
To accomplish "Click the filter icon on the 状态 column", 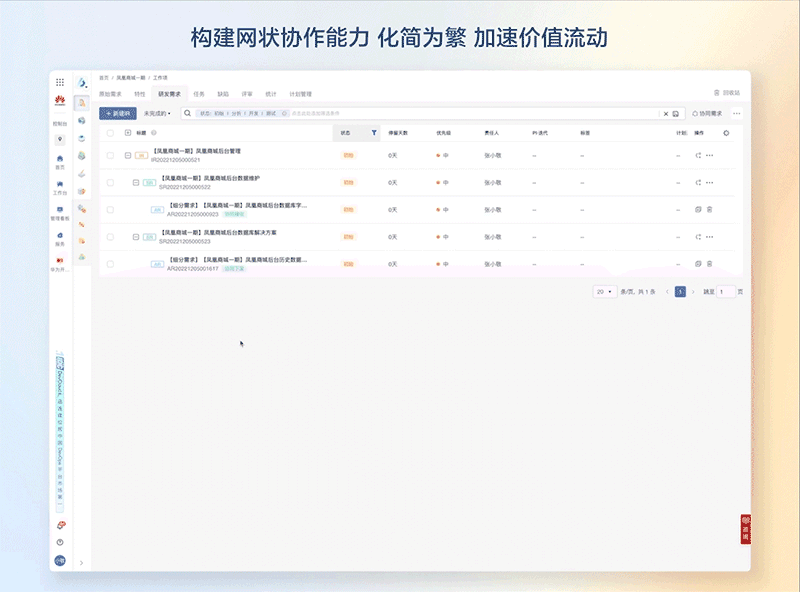I will (374, 131).
